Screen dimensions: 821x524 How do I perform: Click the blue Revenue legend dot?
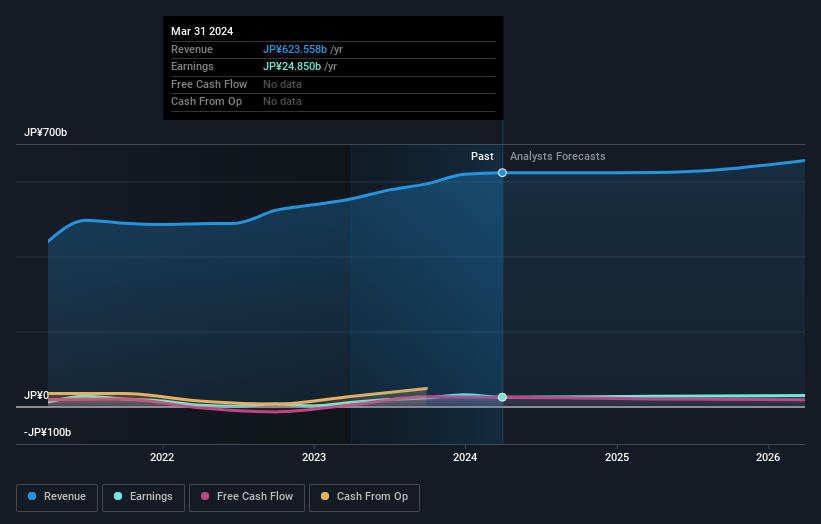click(32, 496)
